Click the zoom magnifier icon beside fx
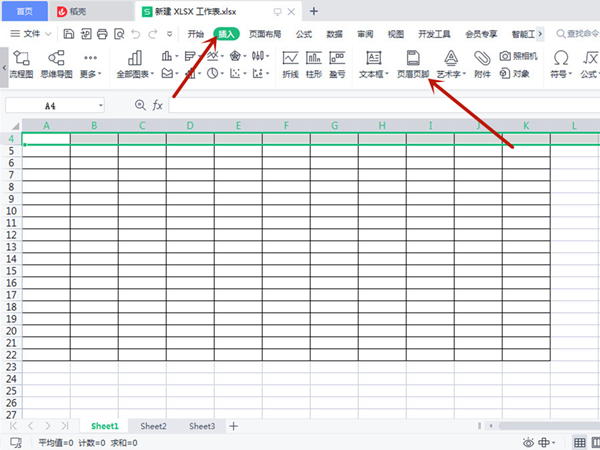 (140, 105)
